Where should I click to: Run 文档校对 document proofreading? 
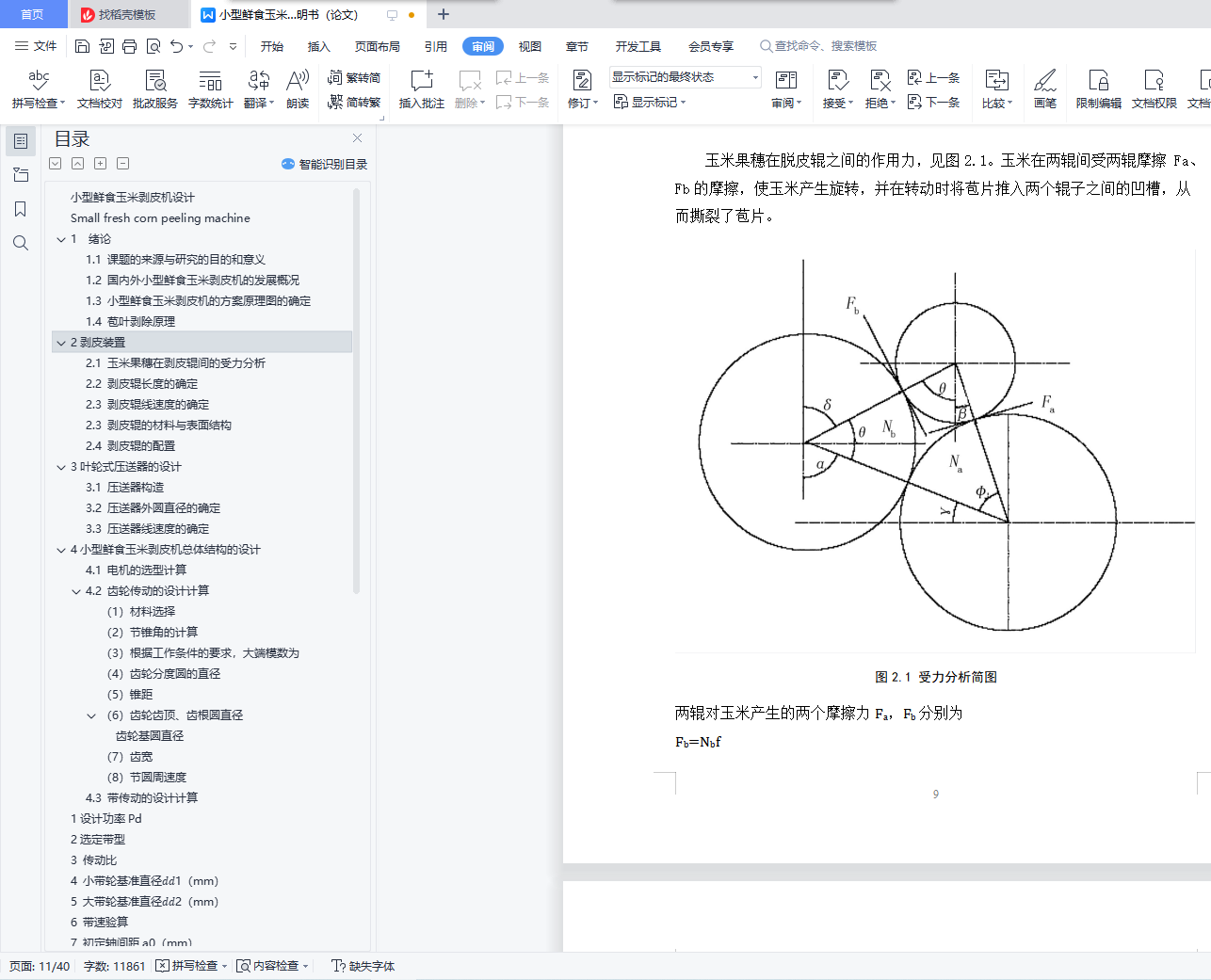[100, 89]
